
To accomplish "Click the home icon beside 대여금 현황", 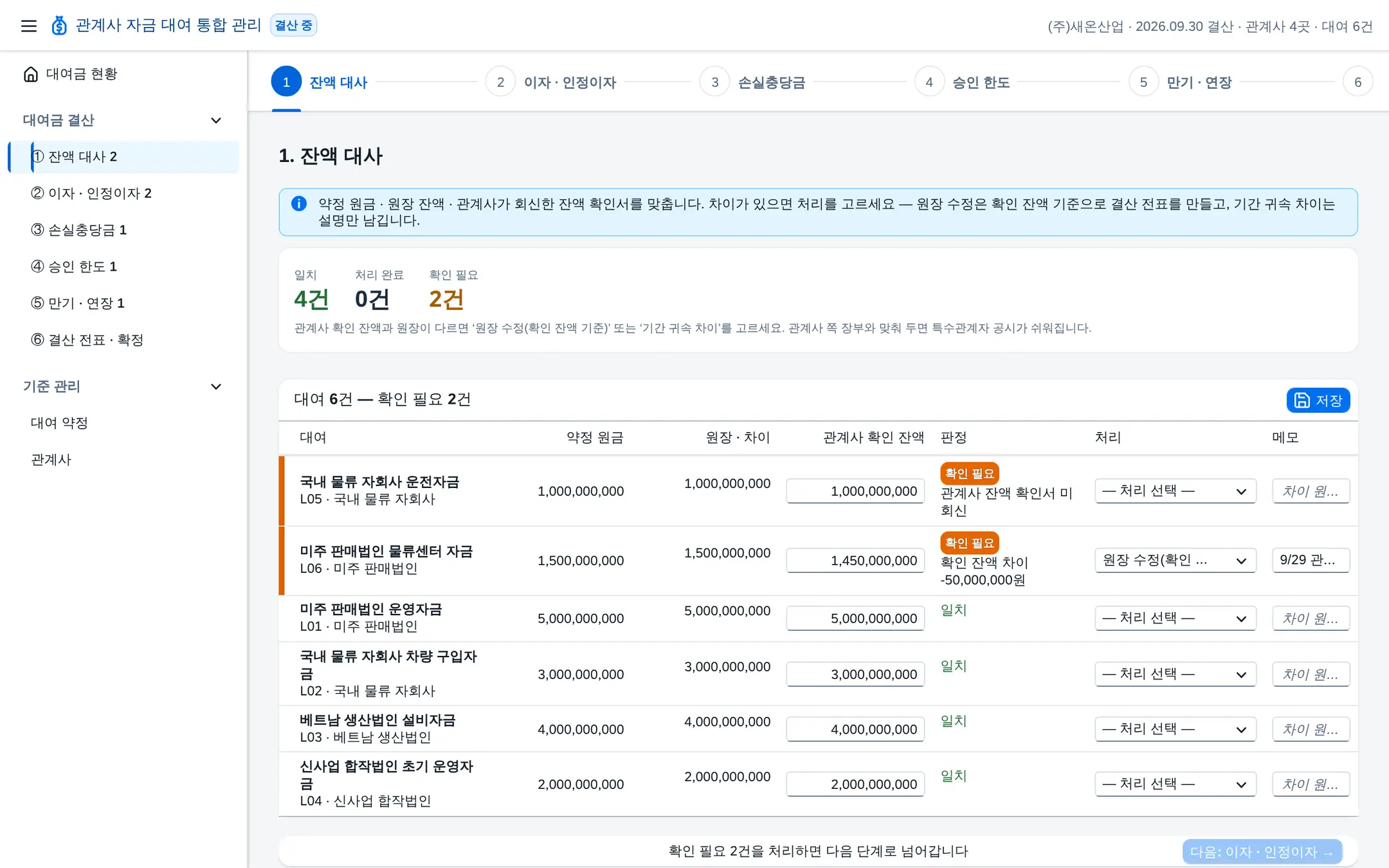I will coord(31,75).
